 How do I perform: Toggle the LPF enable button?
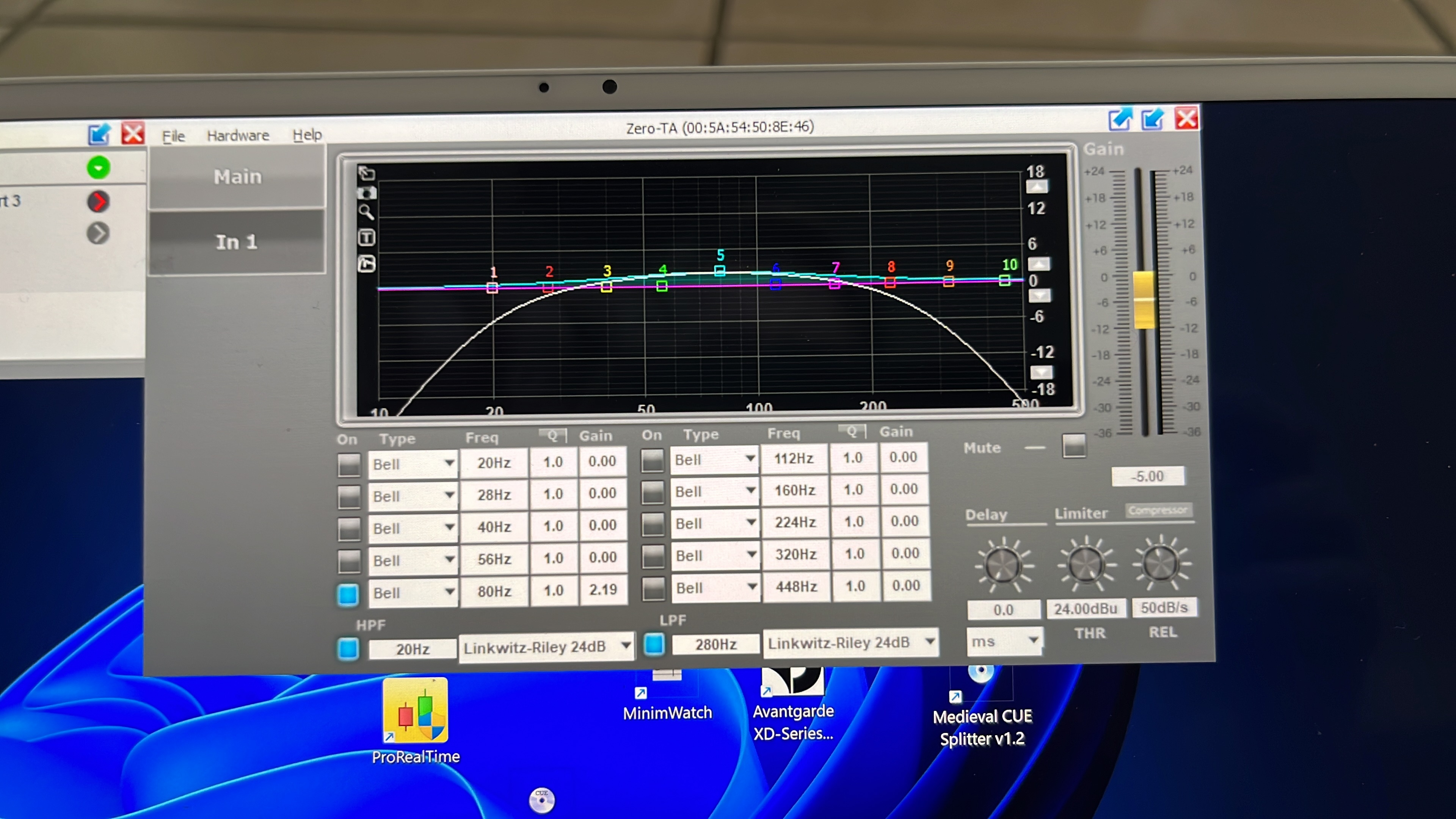click(654, 644)
